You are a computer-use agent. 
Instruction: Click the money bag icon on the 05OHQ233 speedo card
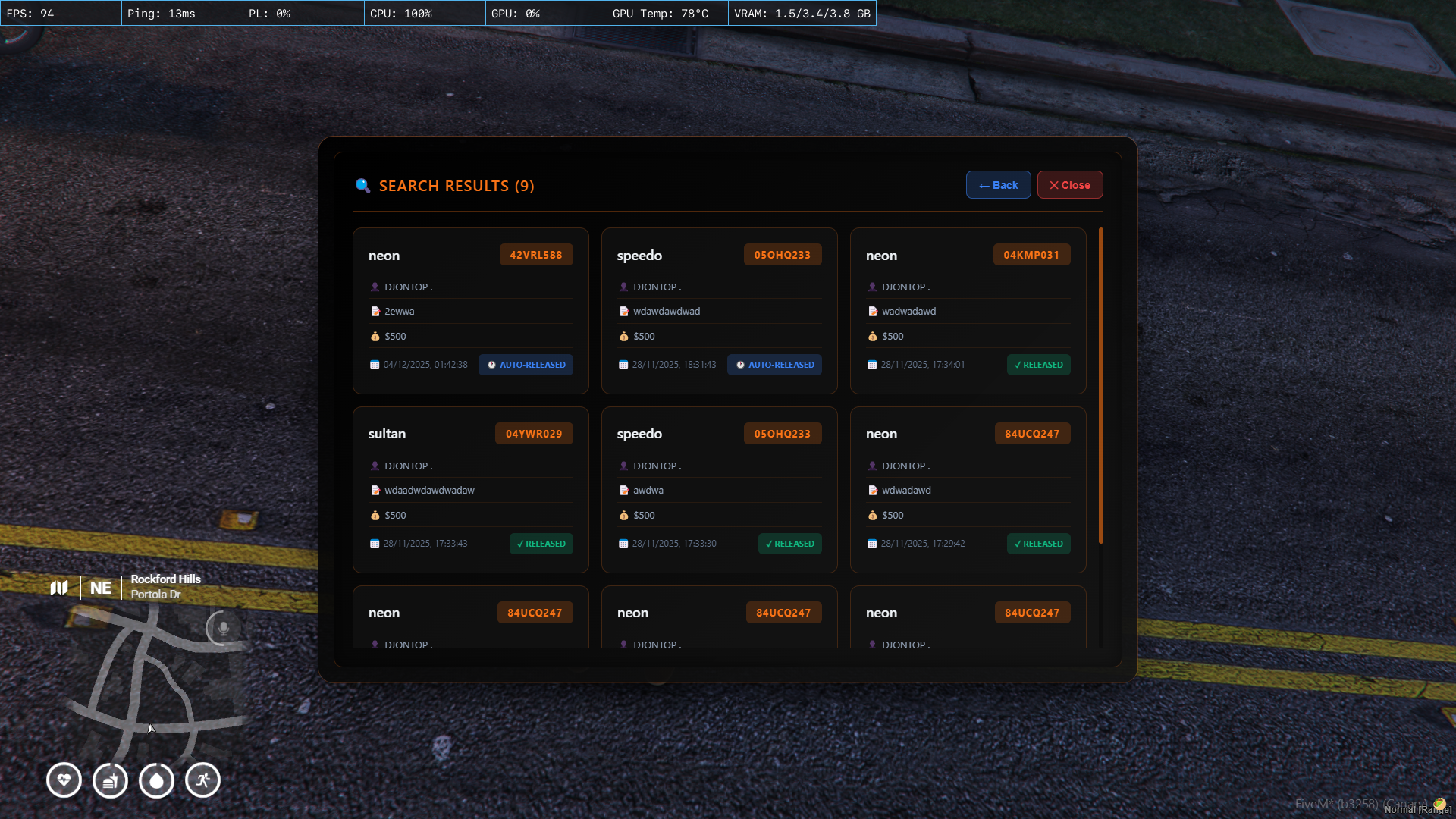tap(623, 336)
